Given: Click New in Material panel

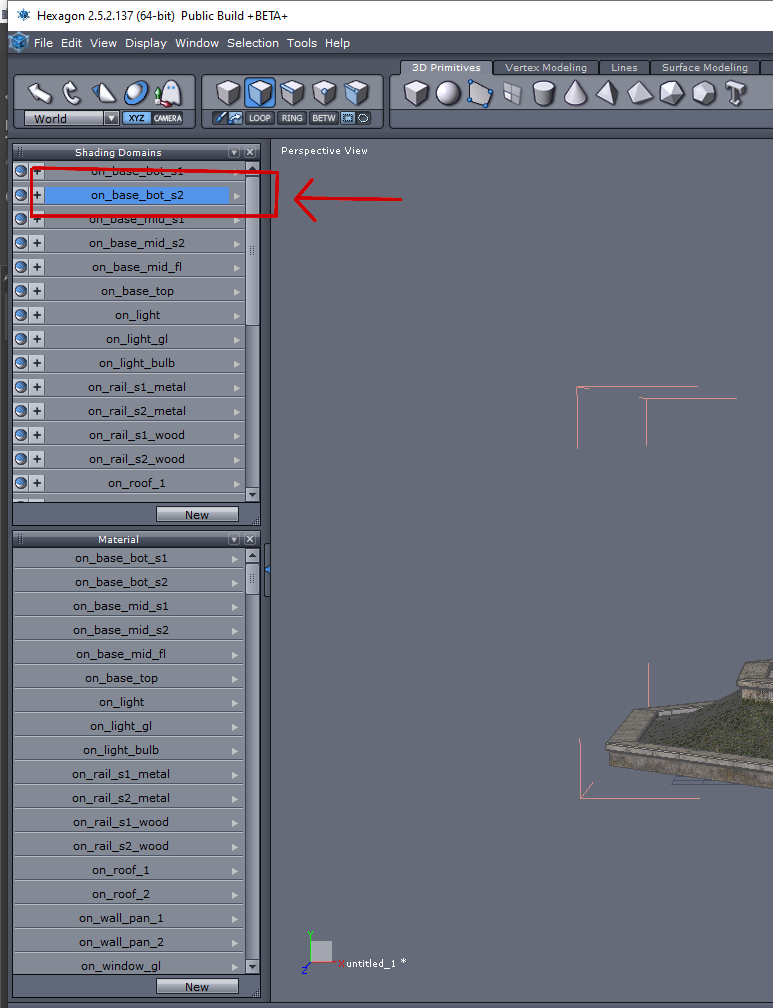Looking at the screenshot, I should click(197, 986).
